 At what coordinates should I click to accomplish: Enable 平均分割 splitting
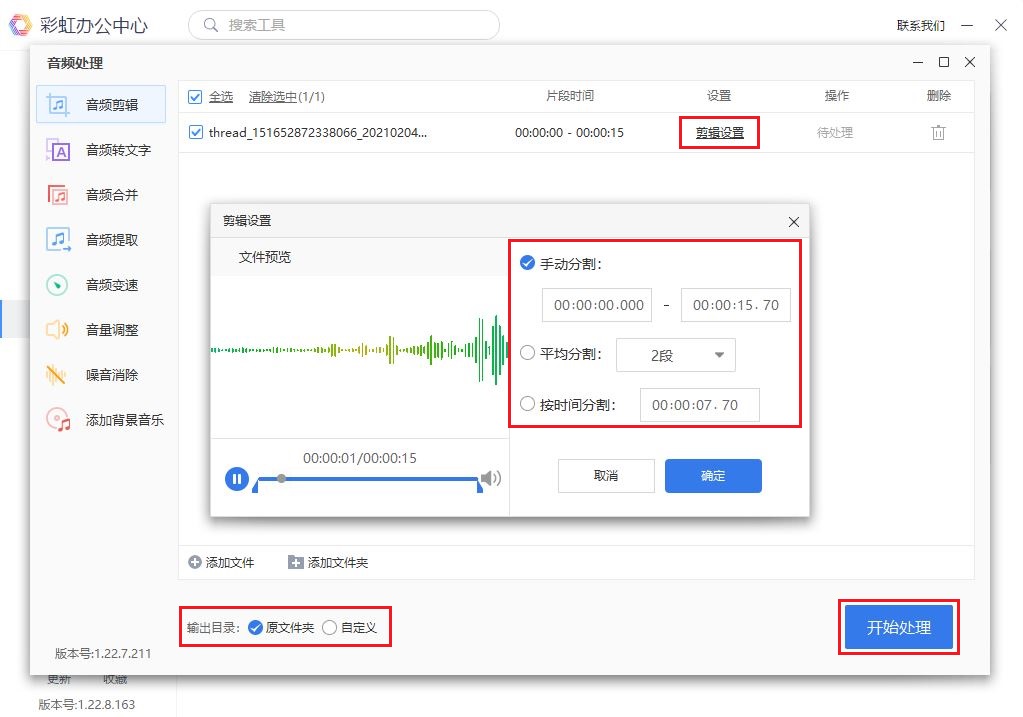pos(529,355)
